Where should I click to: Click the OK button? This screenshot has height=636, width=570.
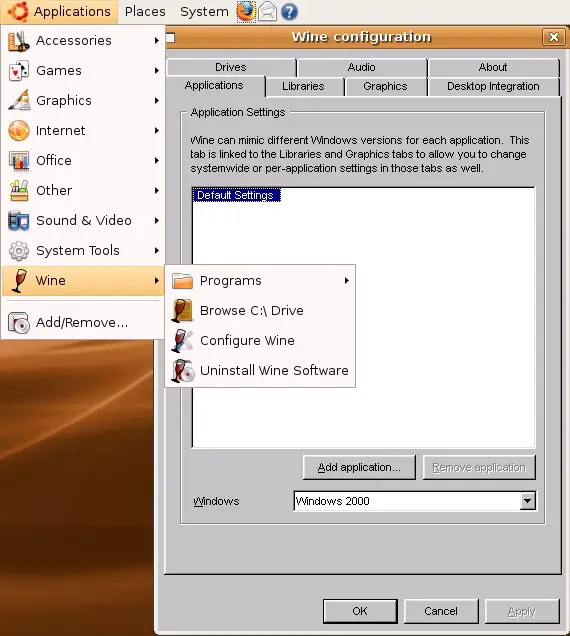360,611
